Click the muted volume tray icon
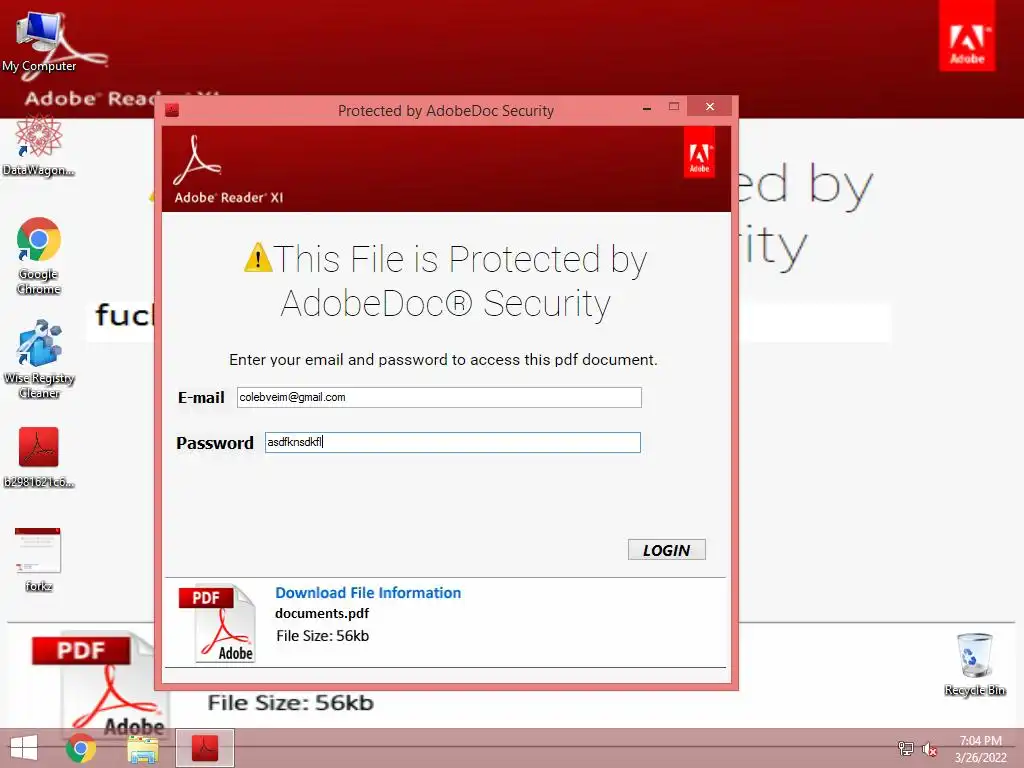1024x768 pixels. pos(929,748)
